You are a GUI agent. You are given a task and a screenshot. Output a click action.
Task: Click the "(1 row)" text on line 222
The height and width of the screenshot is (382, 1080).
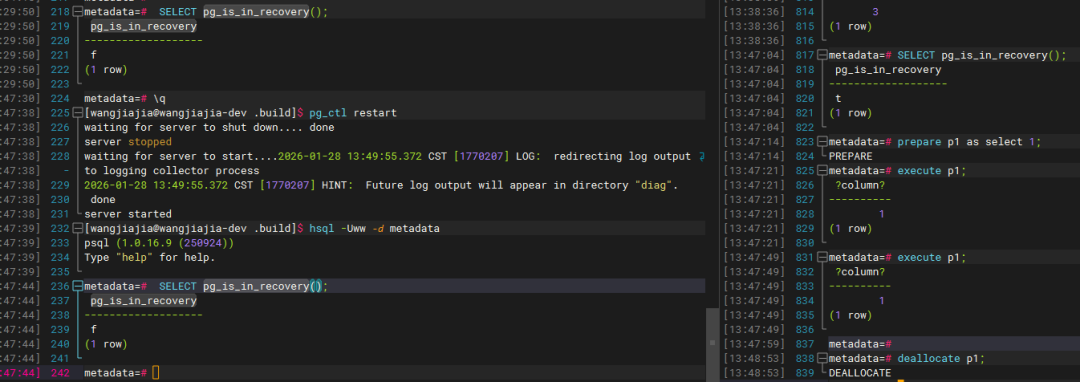pyautogui.click(x=106, y=70)
